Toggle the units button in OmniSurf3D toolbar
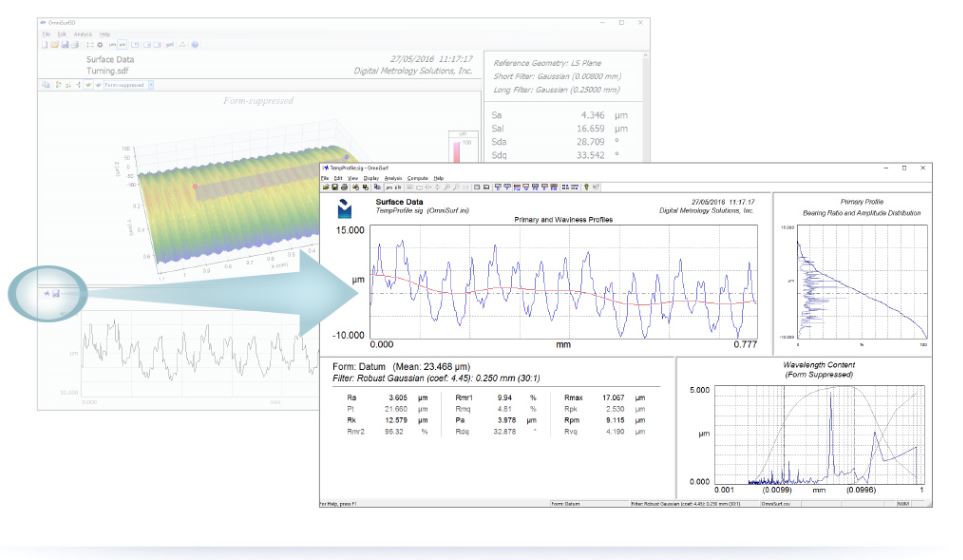Viewport: 963px width, 560px height. pos(117,45)
